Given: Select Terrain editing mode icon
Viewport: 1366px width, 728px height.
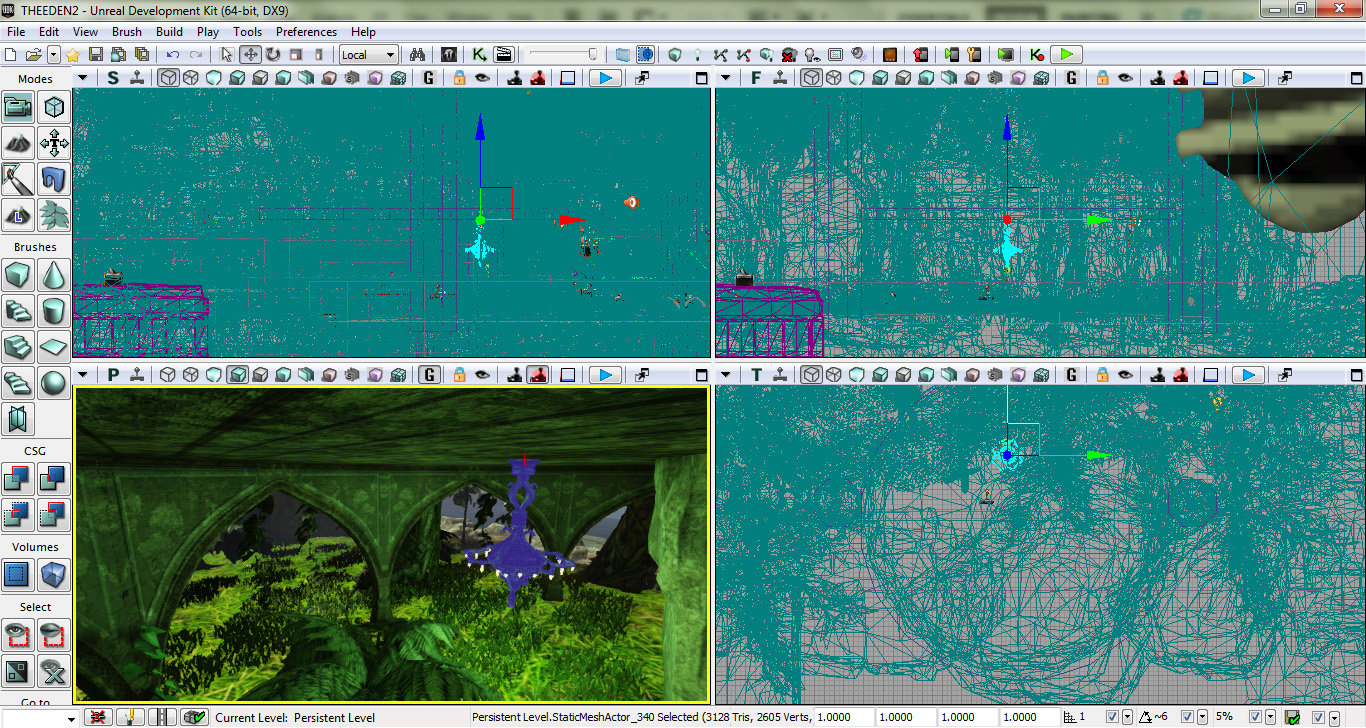Looking at the screenshot, I should (19, 143).
